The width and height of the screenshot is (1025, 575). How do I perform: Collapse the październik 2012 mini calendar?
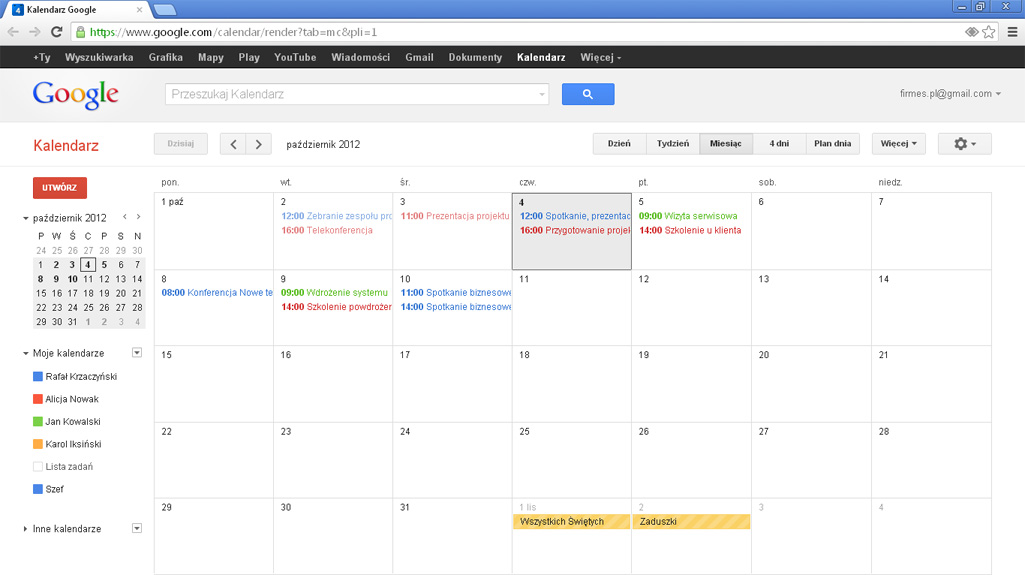(25, 218)
